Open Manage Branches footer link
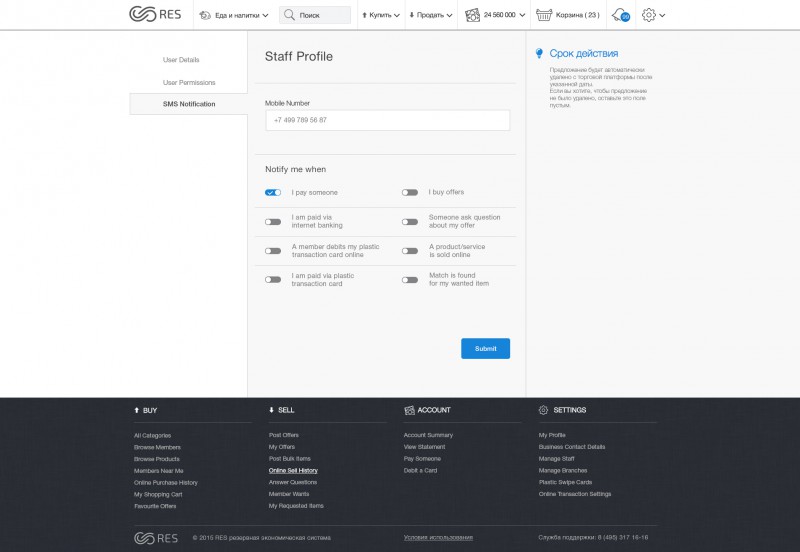Viewport: 800px width, 552px height. point(563,470)
